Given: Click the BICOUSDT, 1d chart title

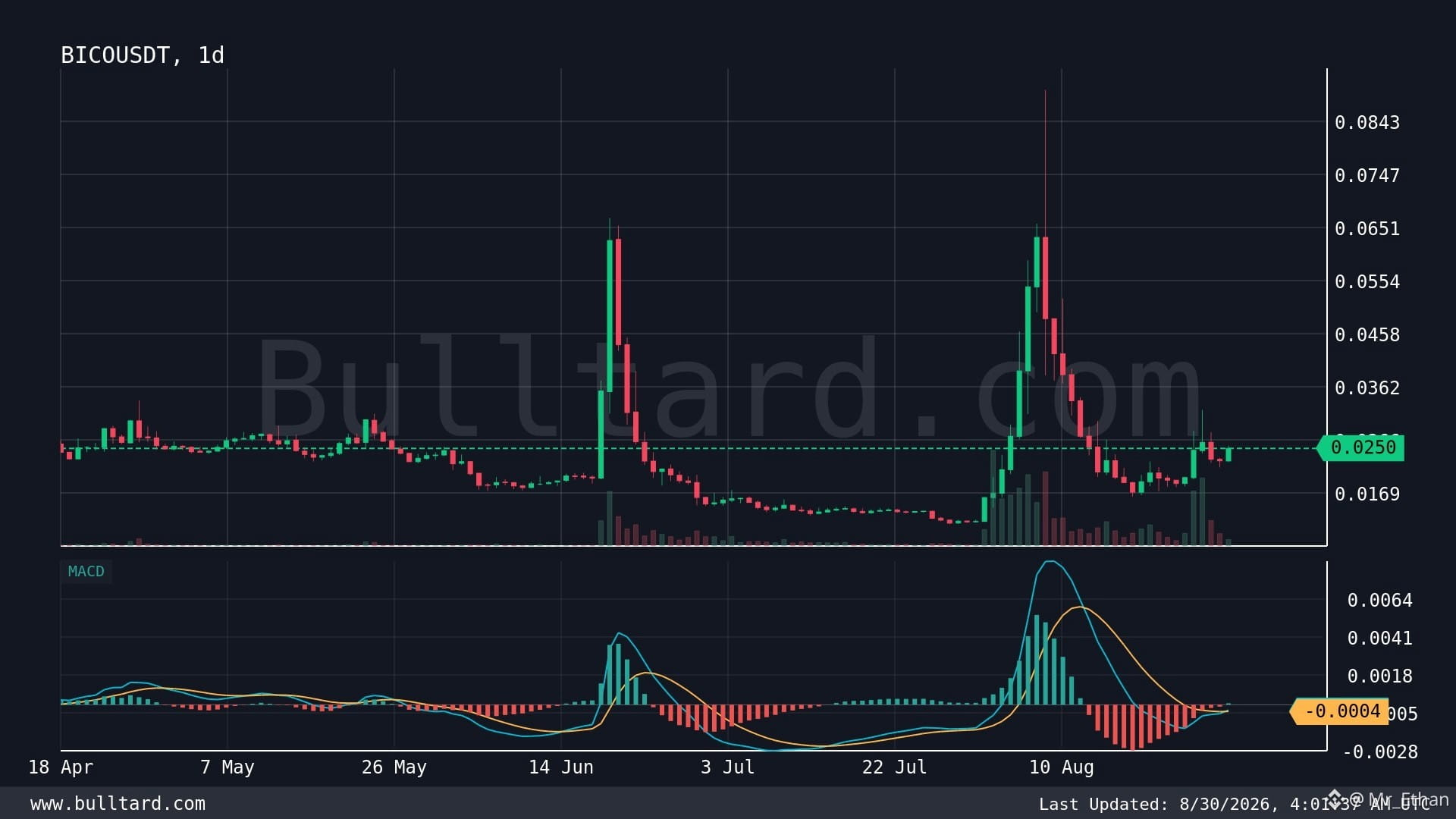Looking at the screenshot, I should click(143, 55).
